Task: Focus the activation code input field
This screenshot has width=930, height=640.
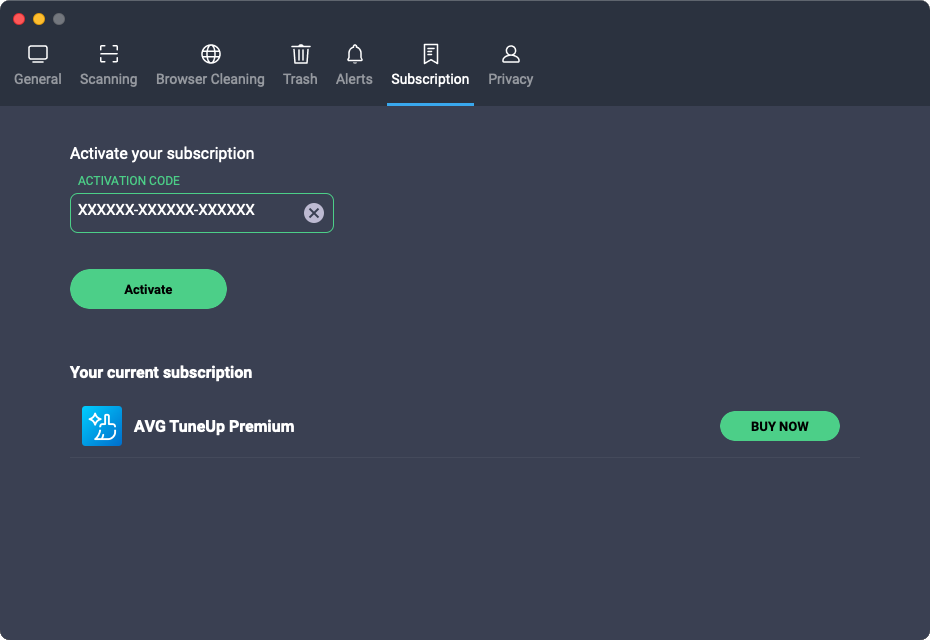Action: pyautogui.click(x=202, y=213)
